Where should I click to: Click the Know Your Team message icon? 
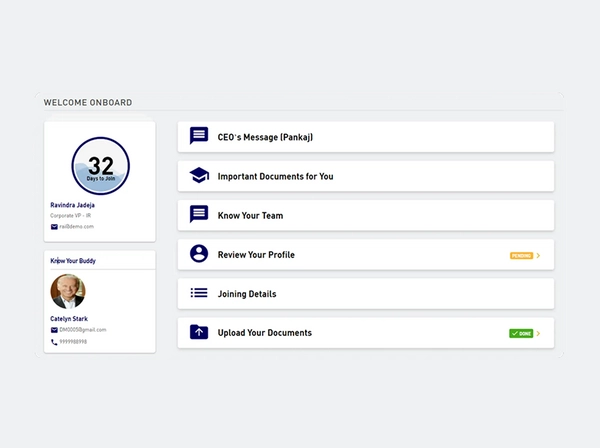(199, 215)
